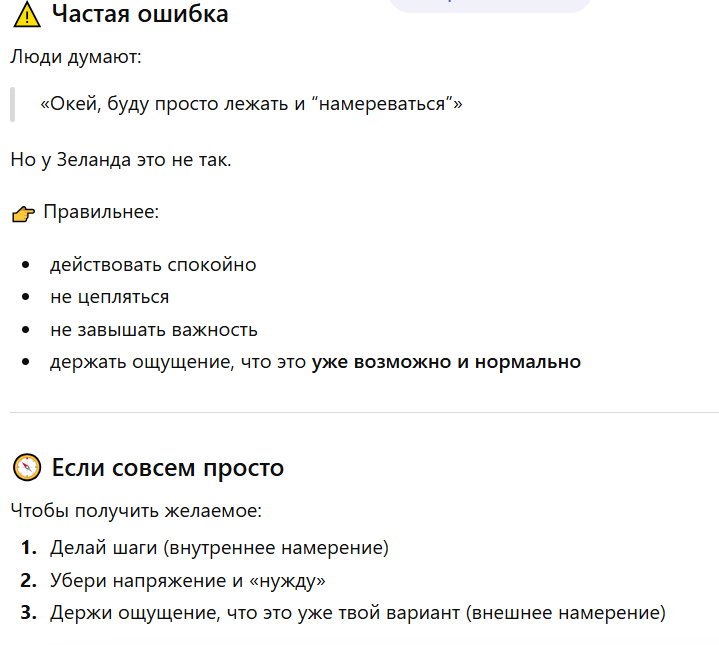Click bullet item "действовать спокойно"
The height and width of the screenshot is (645, 719).
tap(153, 265)
